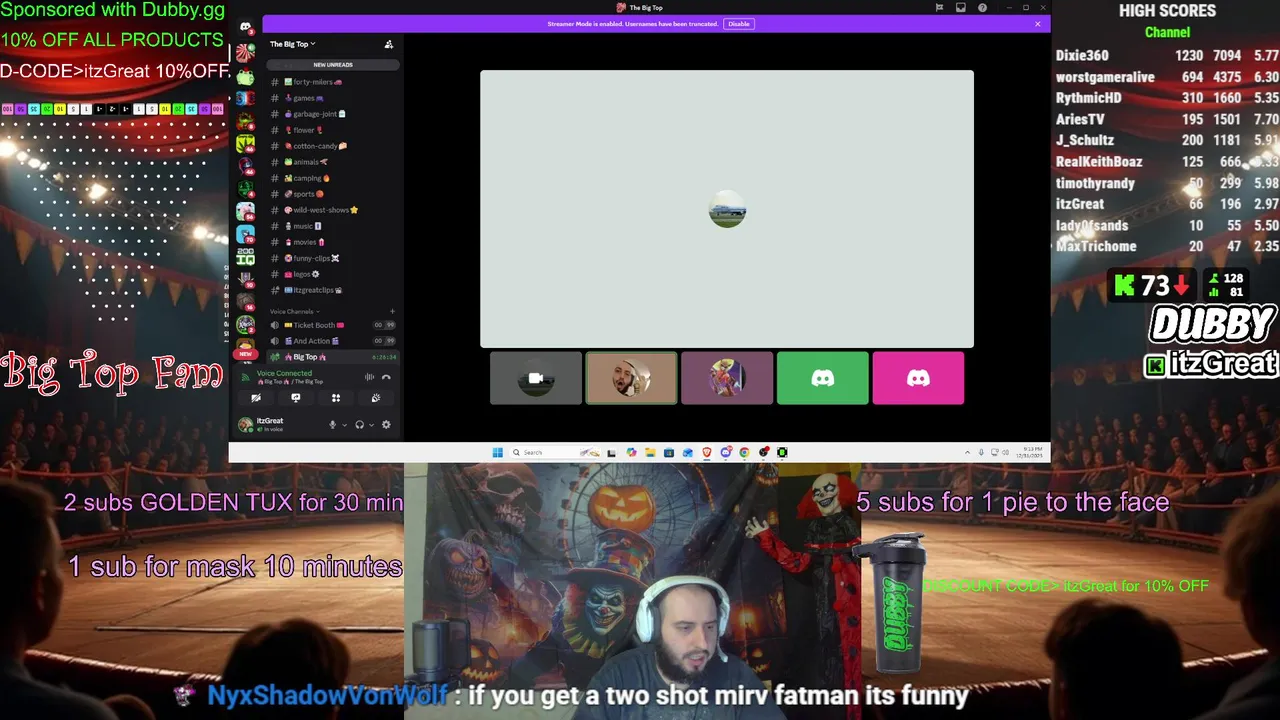Screen dimensions: 1280x720
Task: Open the animals channel
Action: pos(333,162)
